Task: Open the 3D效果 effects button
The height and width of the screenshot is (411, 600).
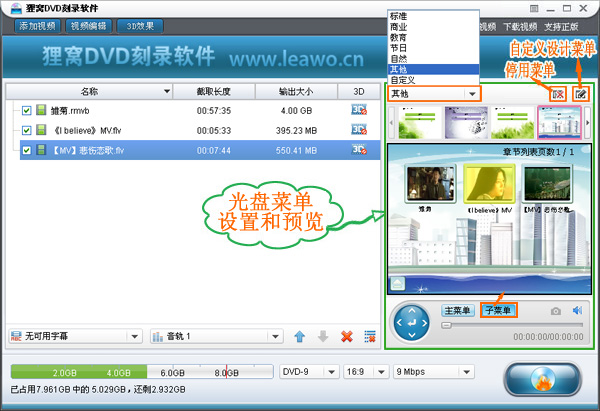Action: [140, 26]
